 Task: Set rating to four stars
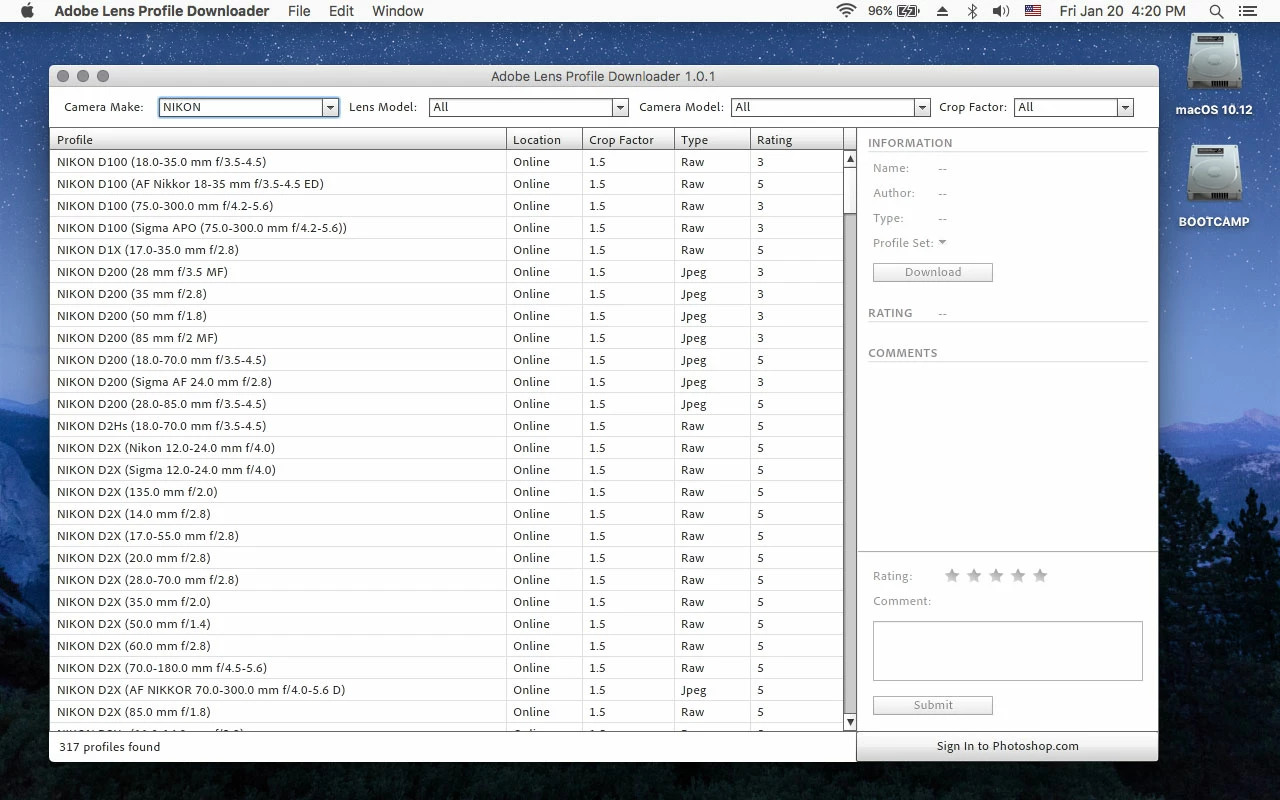tap(1018, 575)
